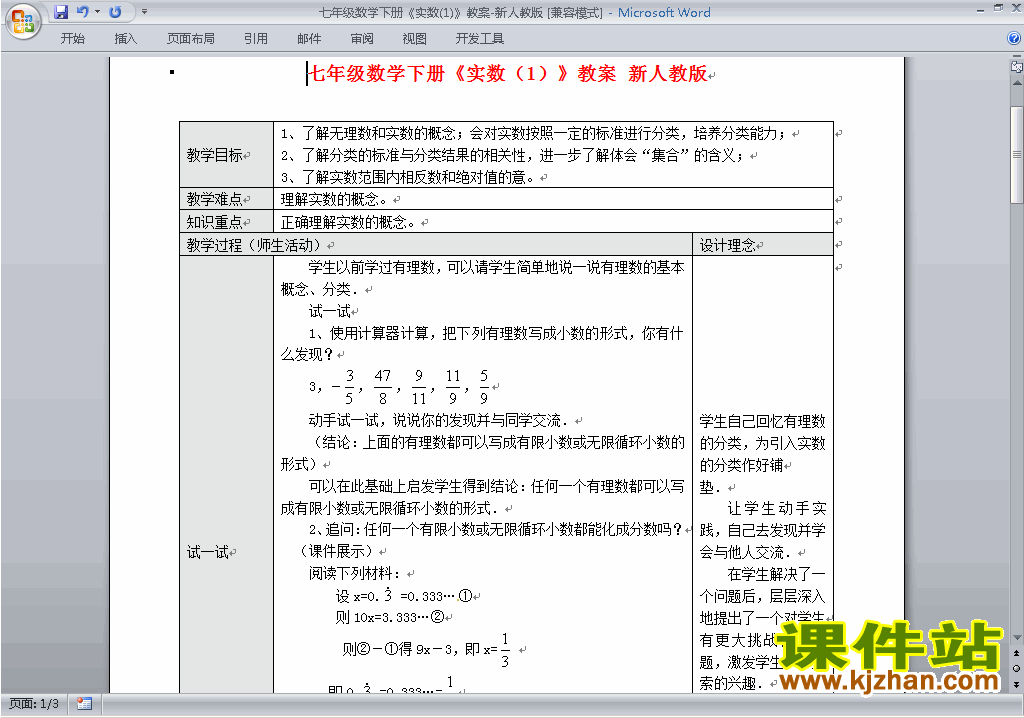
Task: Click the bullet marker left of the title
Action: pyautogui.click(x=172, y=73)
